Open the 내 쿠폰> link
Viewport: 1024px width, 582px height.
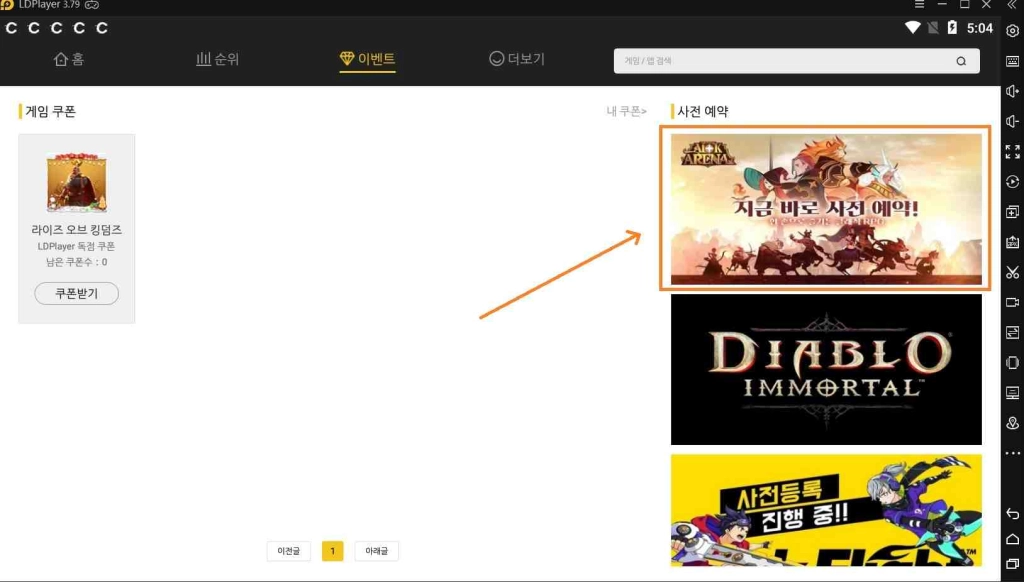[626, 112]
